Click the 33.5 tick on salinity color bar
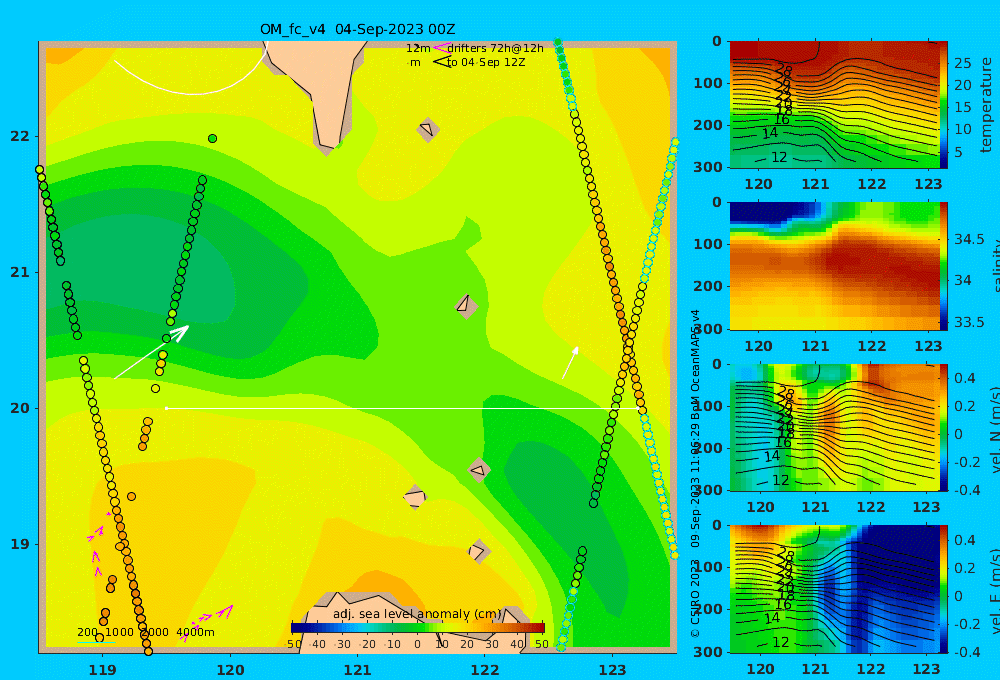The width and height of the screenshot is (1000, 680). coord(969,322)
